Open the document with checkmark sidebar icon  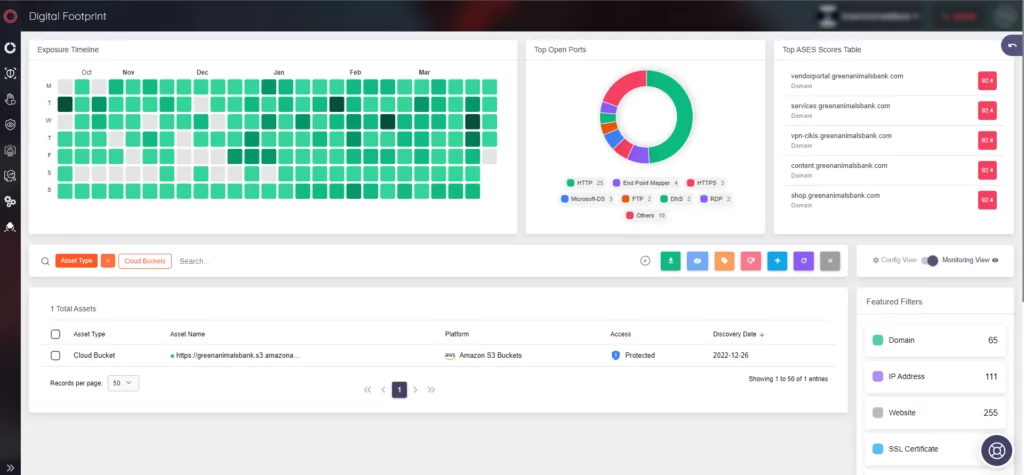coord(10,176)
